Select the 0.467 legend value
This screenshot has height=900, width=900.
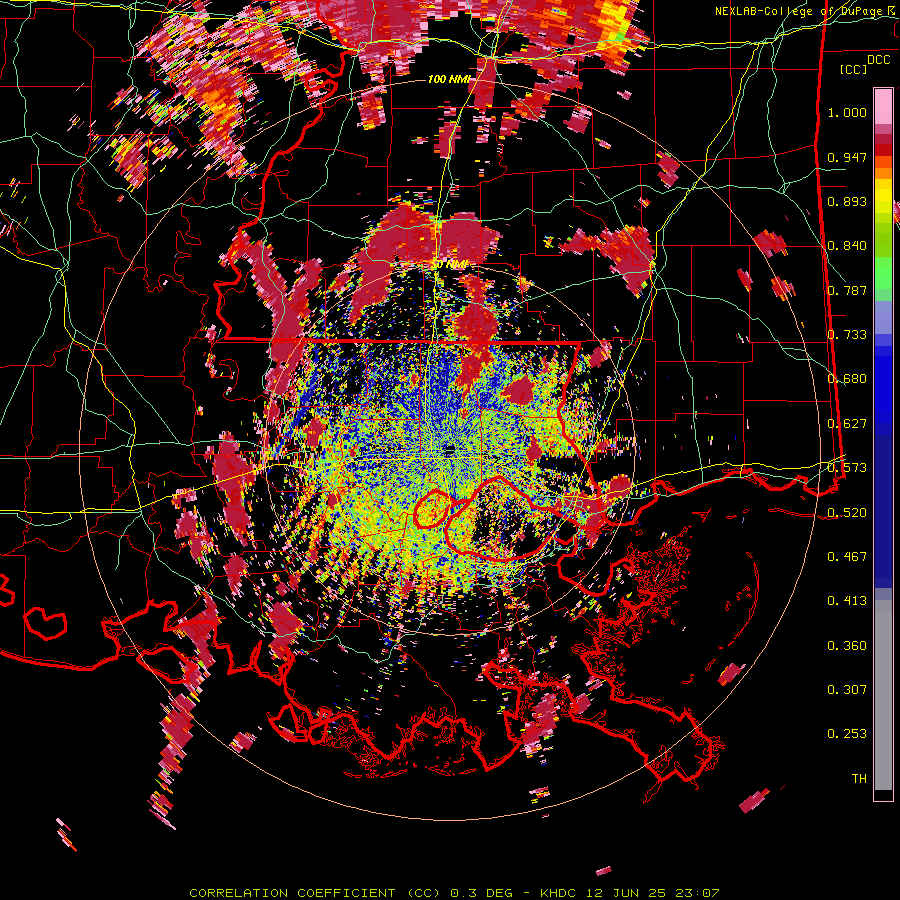[847, 557]
